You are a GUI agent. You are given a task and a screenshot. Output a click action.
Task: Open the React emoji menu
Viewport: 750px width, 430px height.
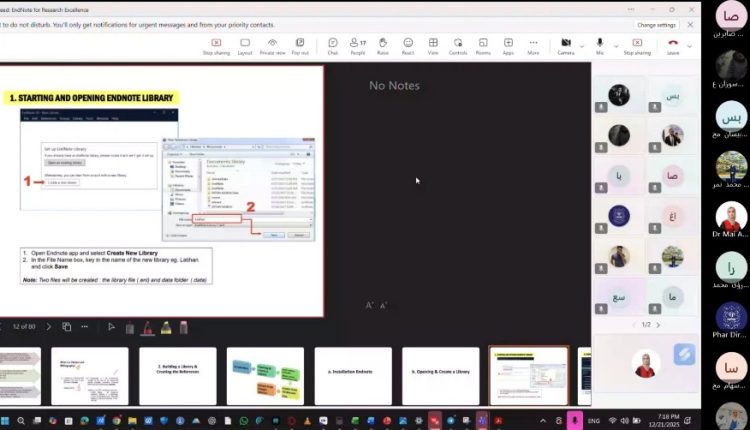pyautogui.click(x=408, y=45)
